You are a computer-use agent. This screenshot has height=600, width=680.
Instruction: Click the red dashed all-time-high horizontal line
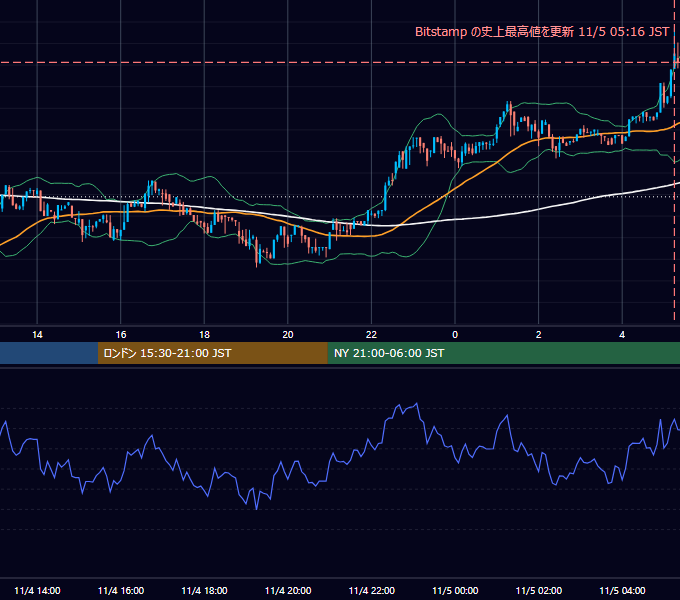point(338,62)
